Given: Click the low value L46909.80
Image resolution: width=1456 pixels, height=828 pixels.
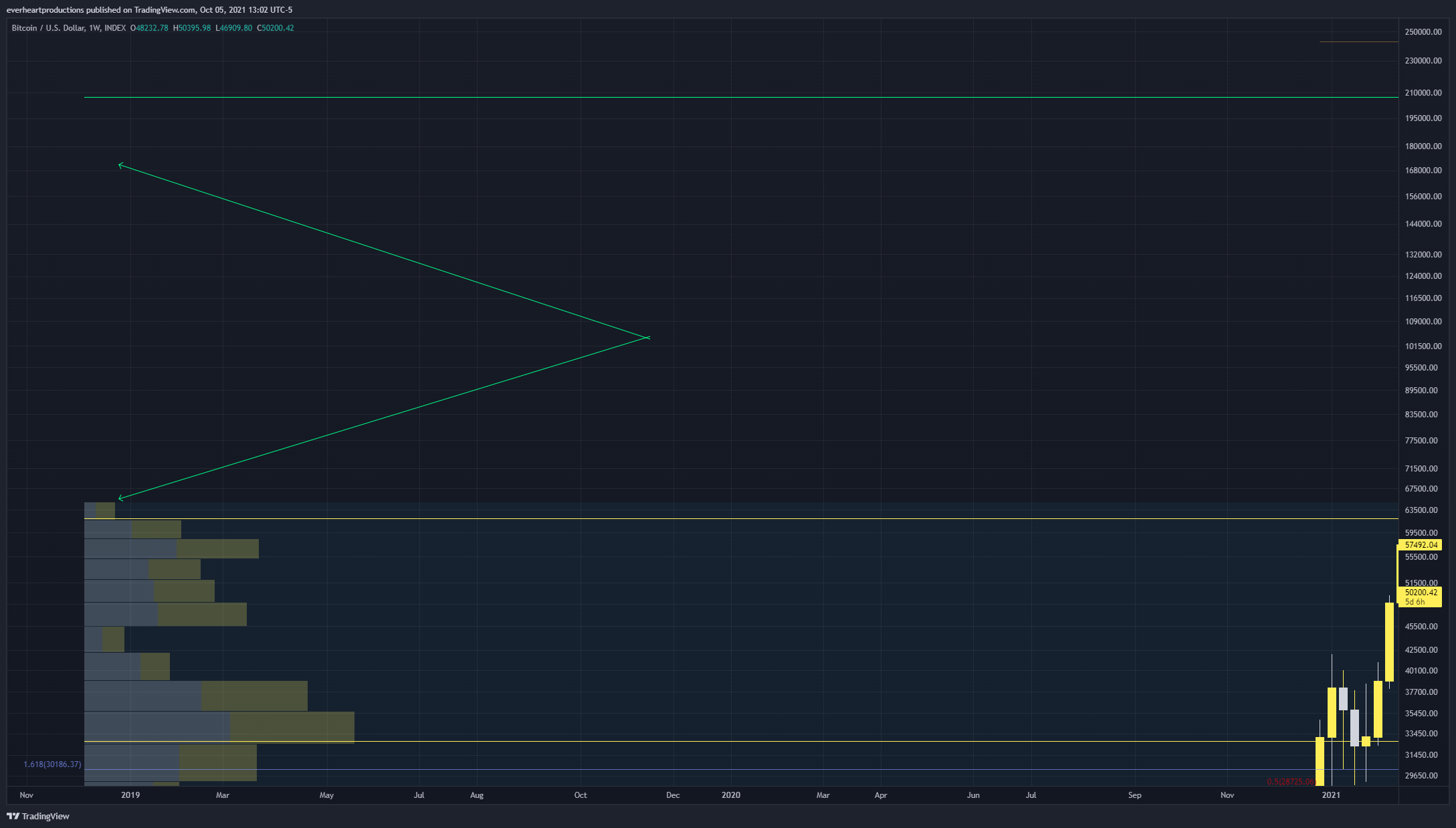Looking at the screenshot, I should click(234, 28).
